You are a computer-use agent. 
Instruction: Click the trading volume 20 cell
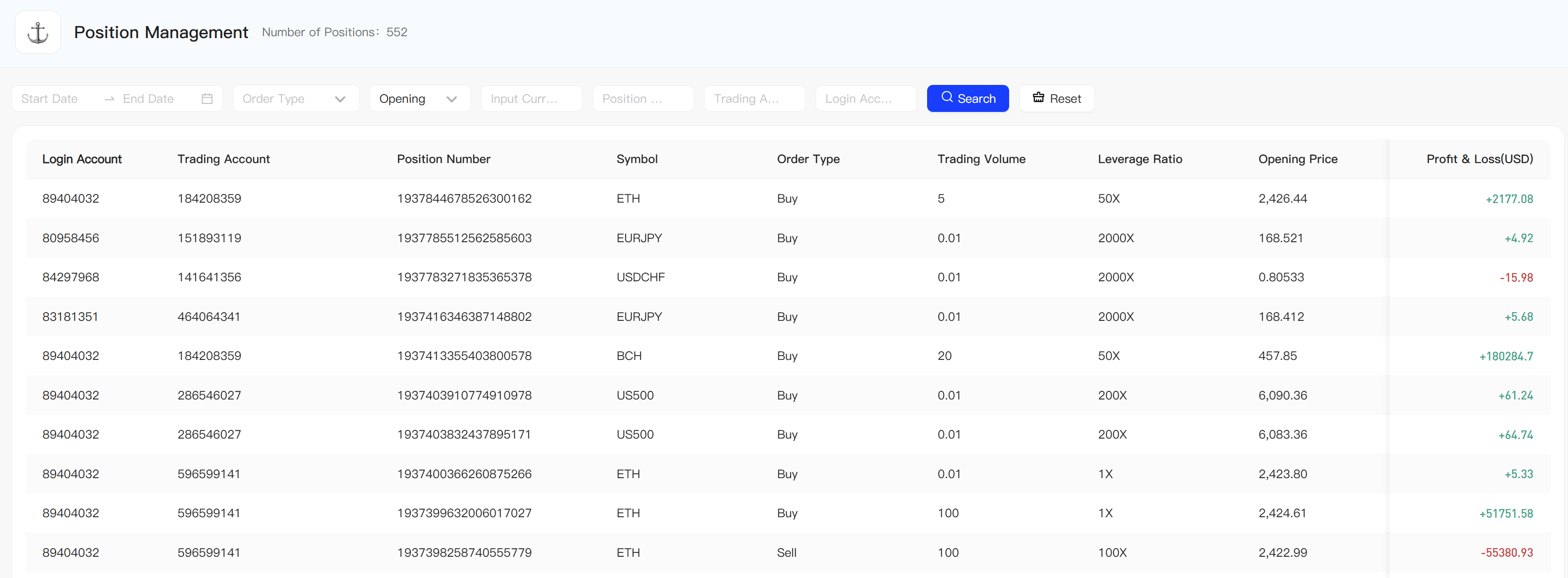[x=944, y=355]
